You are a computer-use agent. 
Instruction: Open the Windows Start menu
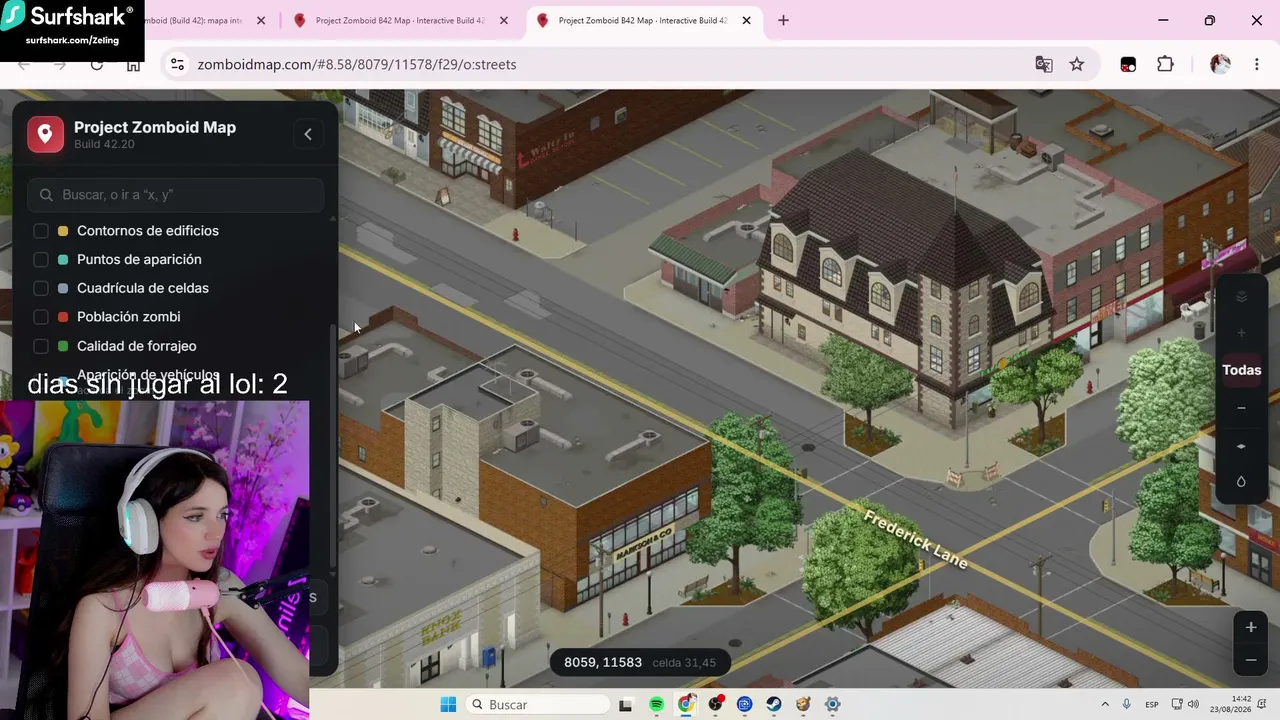[448, 704]
